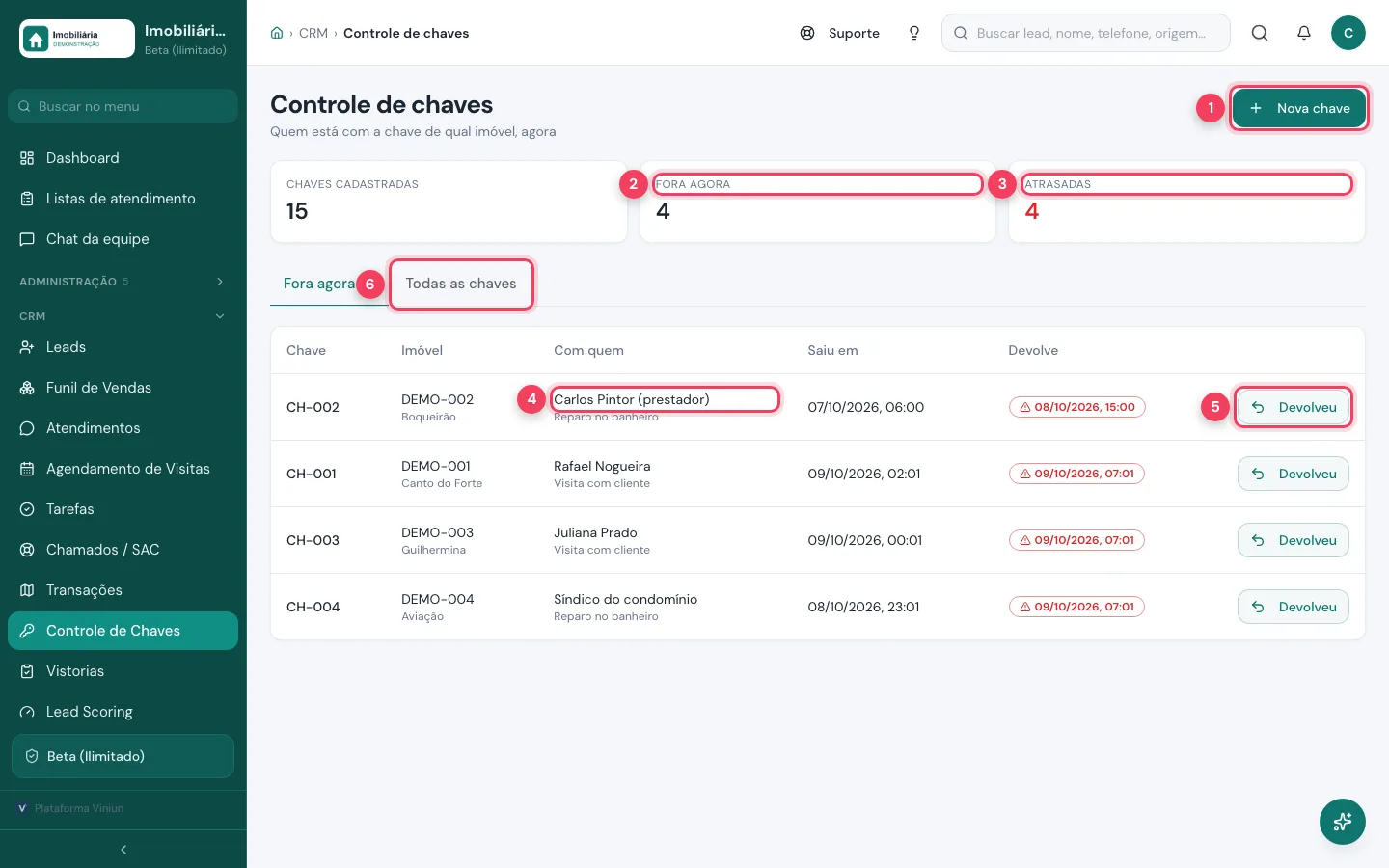Open Chat da equipe

[x=123, y=239]
